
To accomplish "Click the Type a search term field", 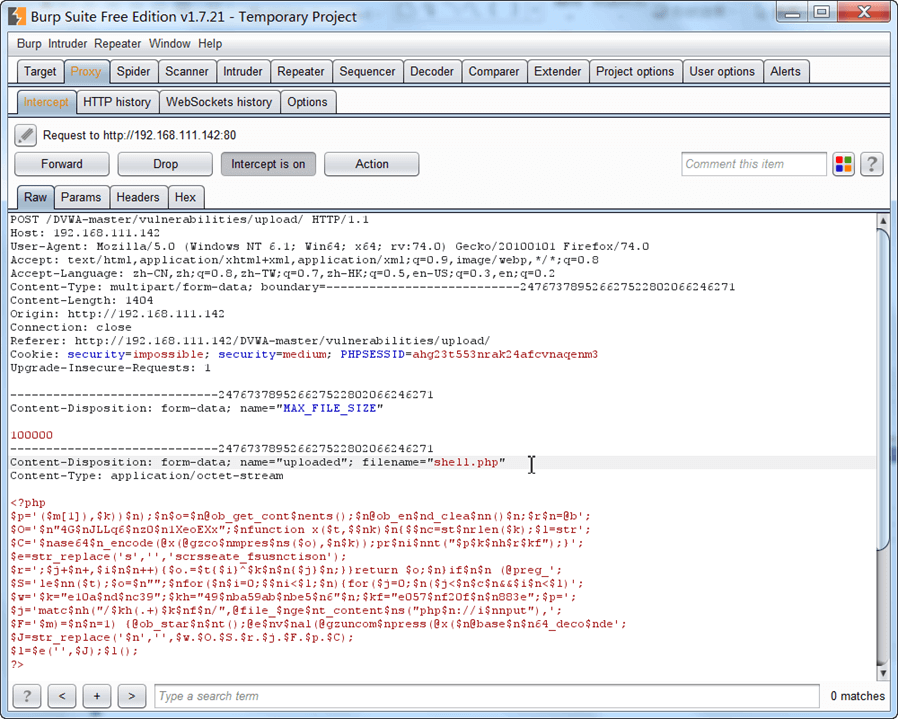I will tap(487, 696).
